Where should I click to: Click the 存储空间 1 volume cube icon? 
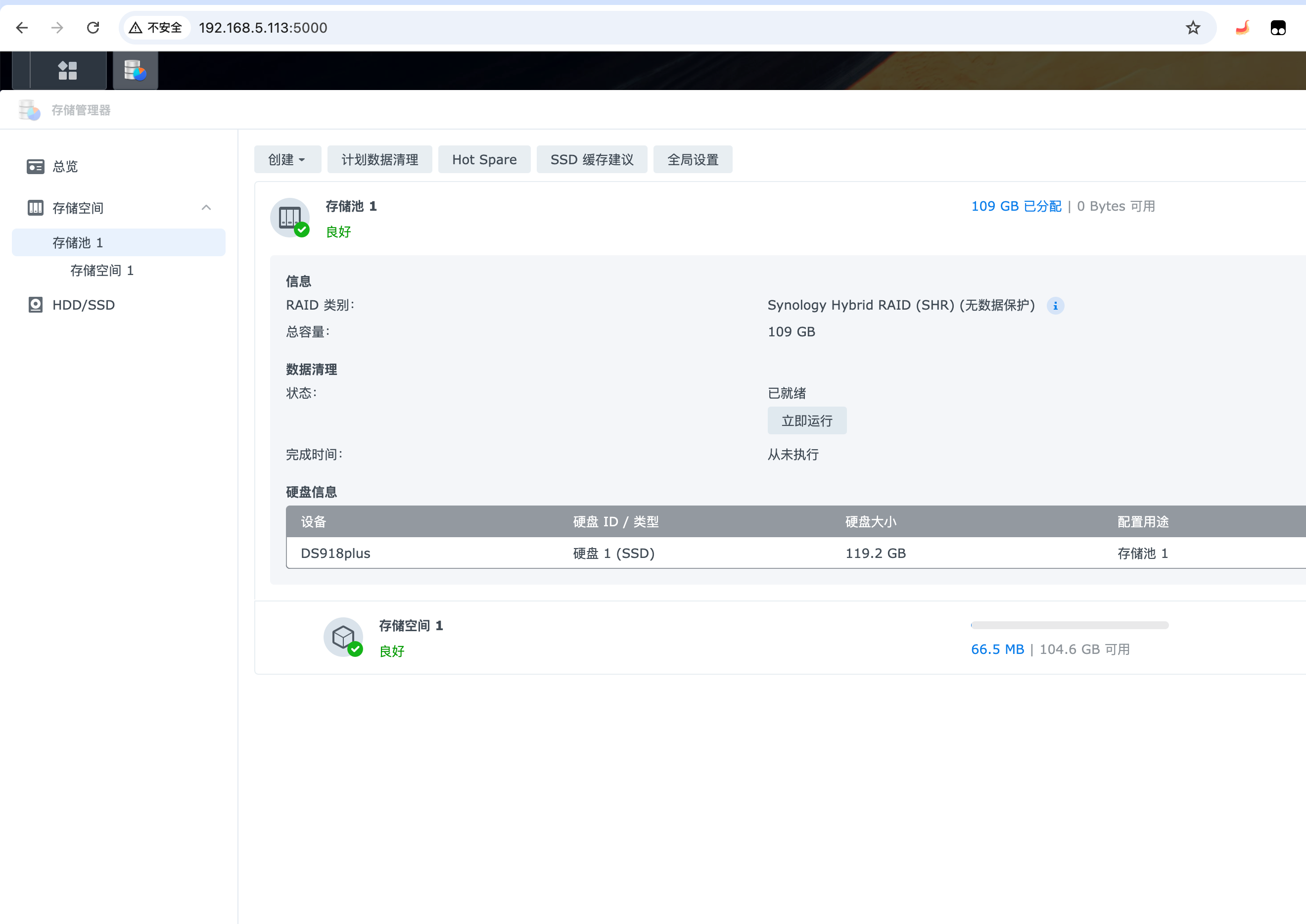coord(344,637)
